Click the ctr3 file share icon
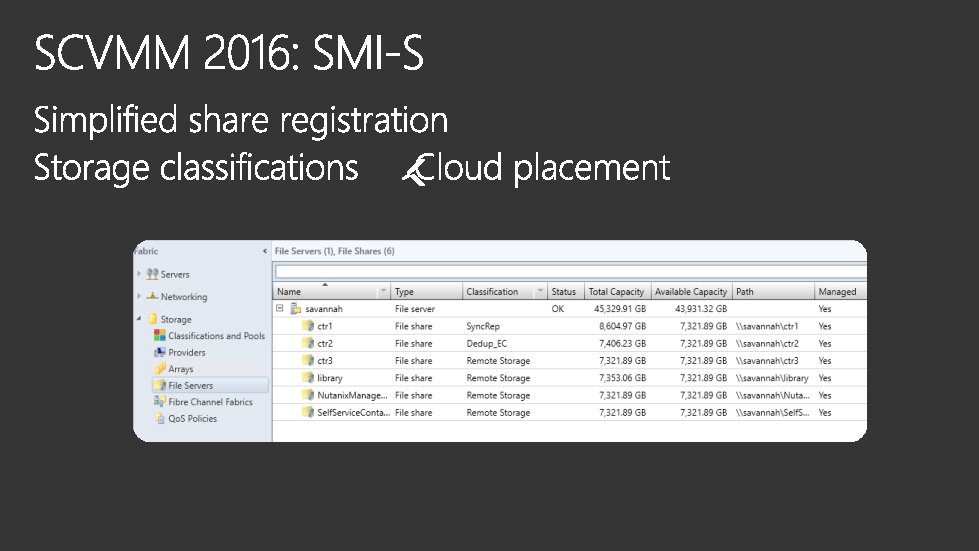This screenshot has height=551, width=979. pos(308,360)
